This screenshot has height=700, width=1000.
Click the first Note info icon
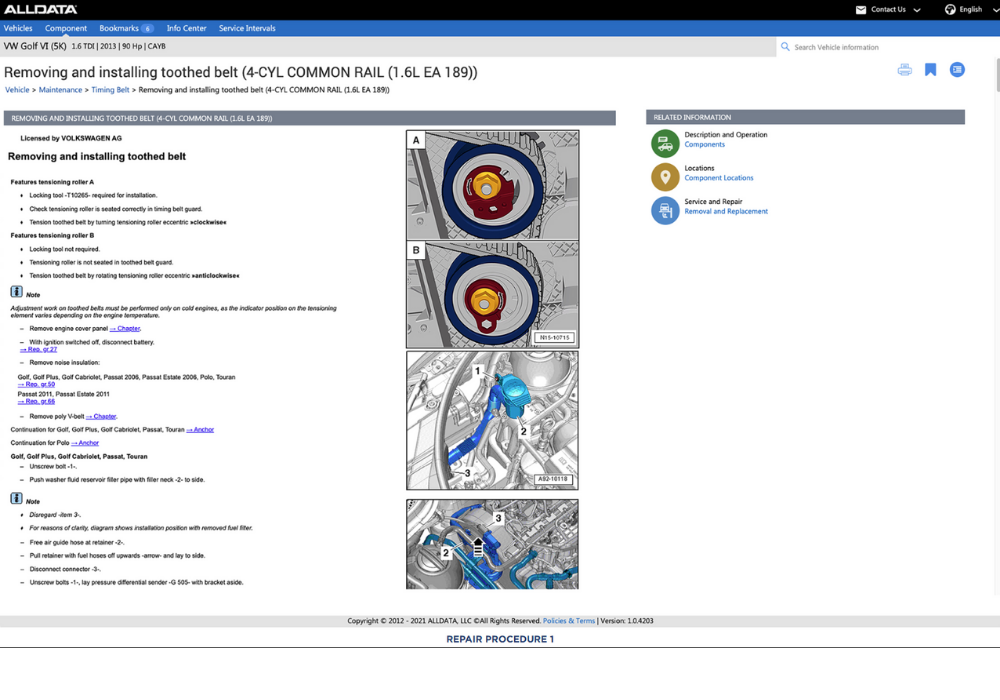[x=17, y=292]
